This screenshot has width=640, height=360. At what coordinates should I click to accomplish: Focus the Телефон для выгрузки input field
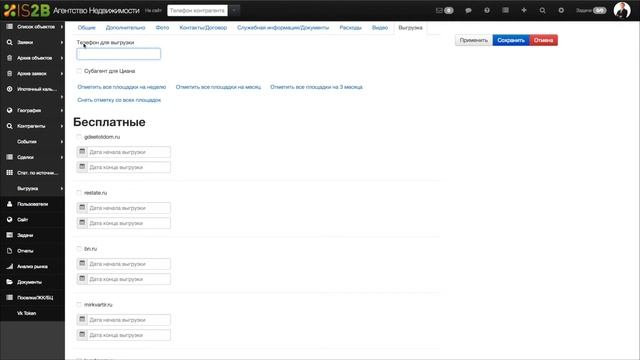point(118,54)
